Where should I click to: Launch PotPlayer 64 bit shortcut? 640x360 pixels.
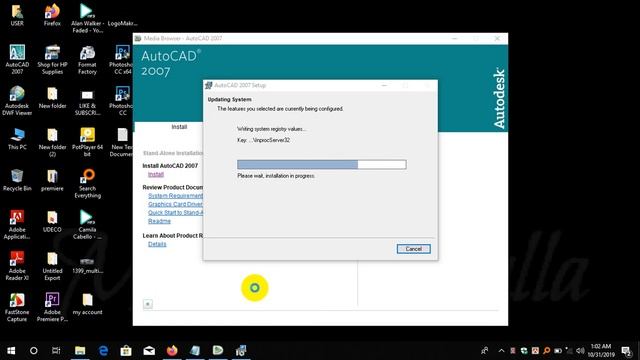point(87,142)
